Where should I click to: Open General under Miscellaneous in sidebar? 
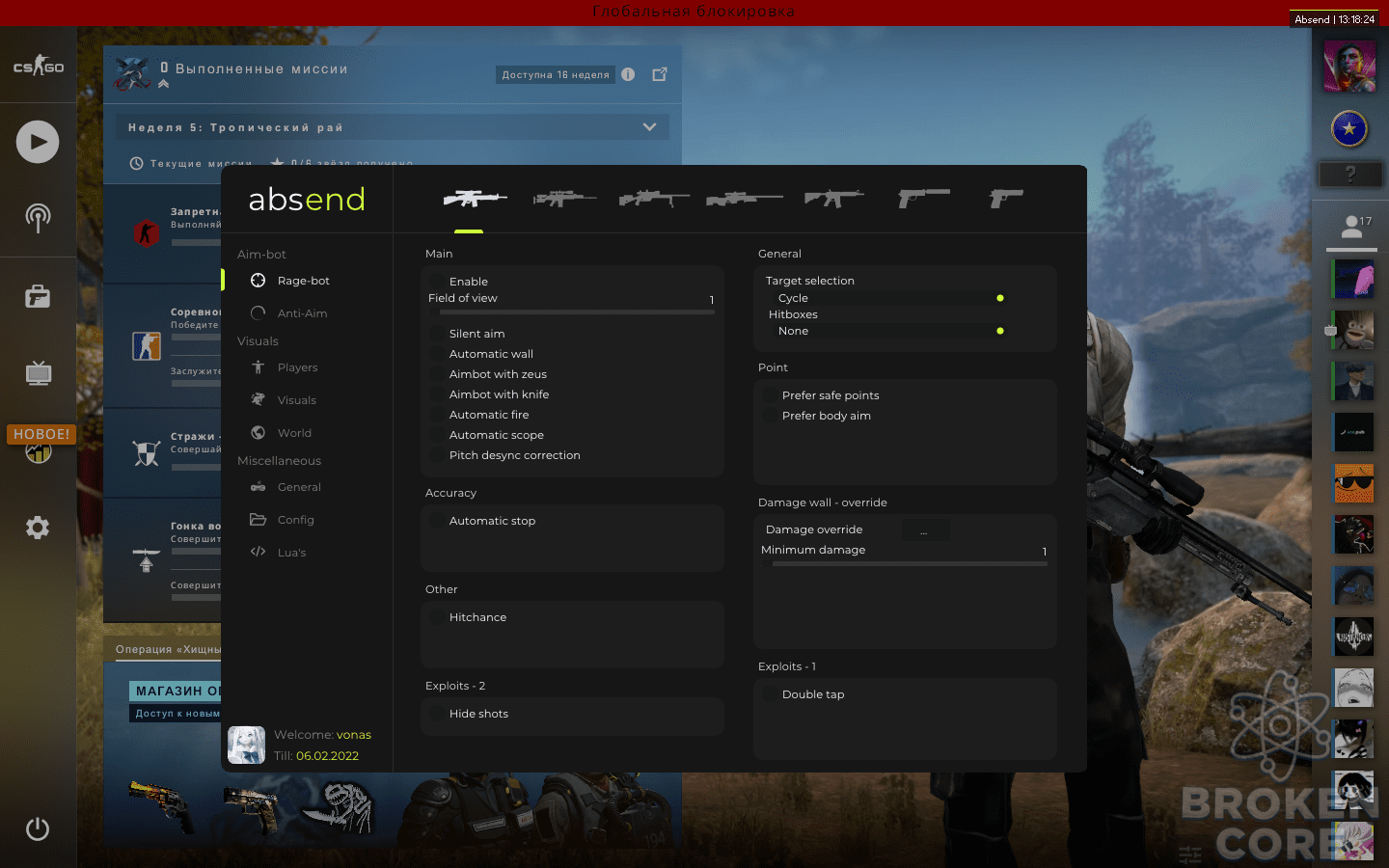click(286, 487)
